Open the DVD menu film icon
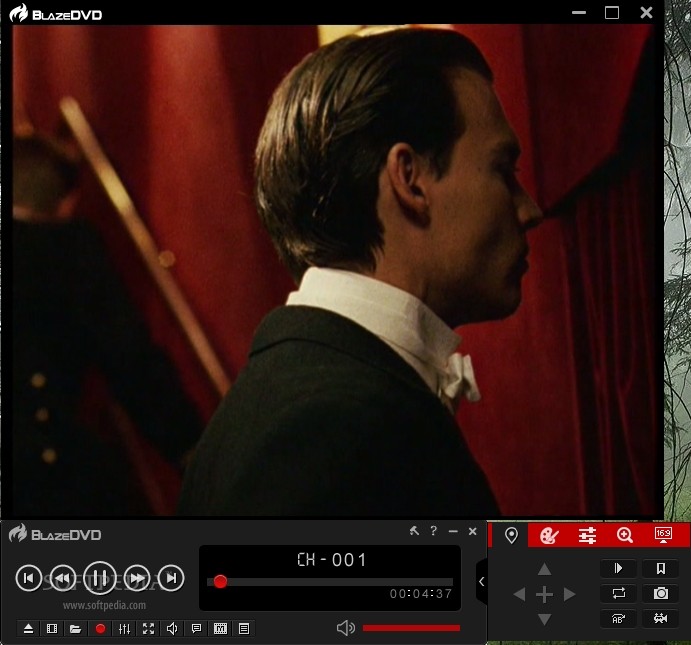Image resolution: width=691 pixels, height=645 pixels. 220,629
